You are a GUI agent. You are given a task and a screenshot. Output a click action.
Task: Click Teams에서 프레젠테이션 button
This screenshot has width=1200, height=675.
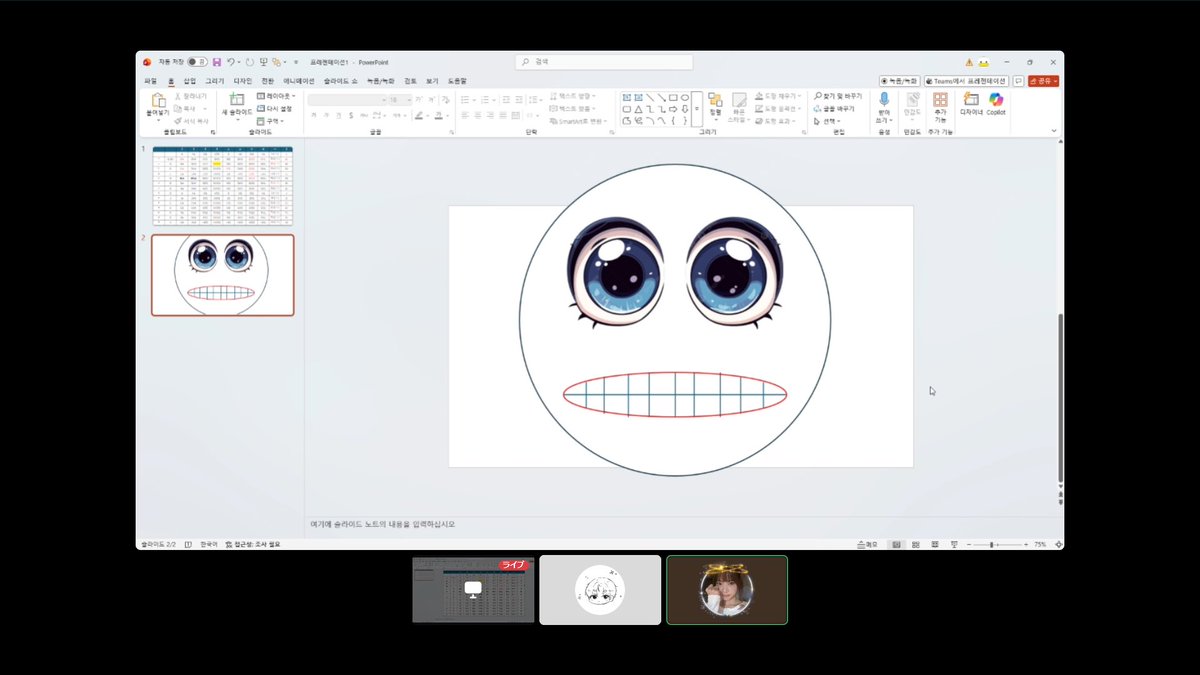(x=966, y=81)
